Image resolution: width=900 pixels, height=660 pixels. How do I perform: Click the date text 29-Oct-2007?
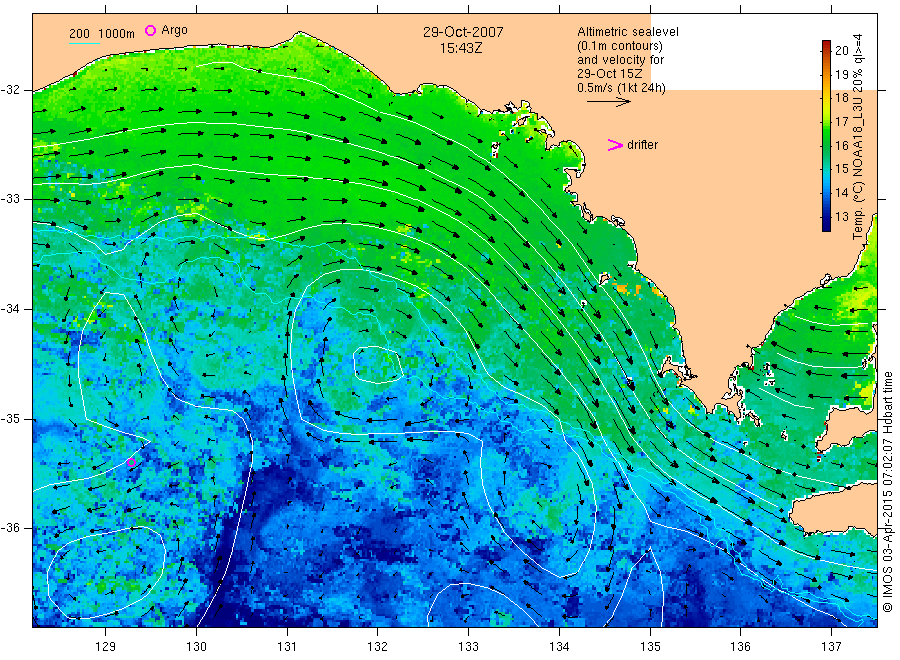[463, 32]
